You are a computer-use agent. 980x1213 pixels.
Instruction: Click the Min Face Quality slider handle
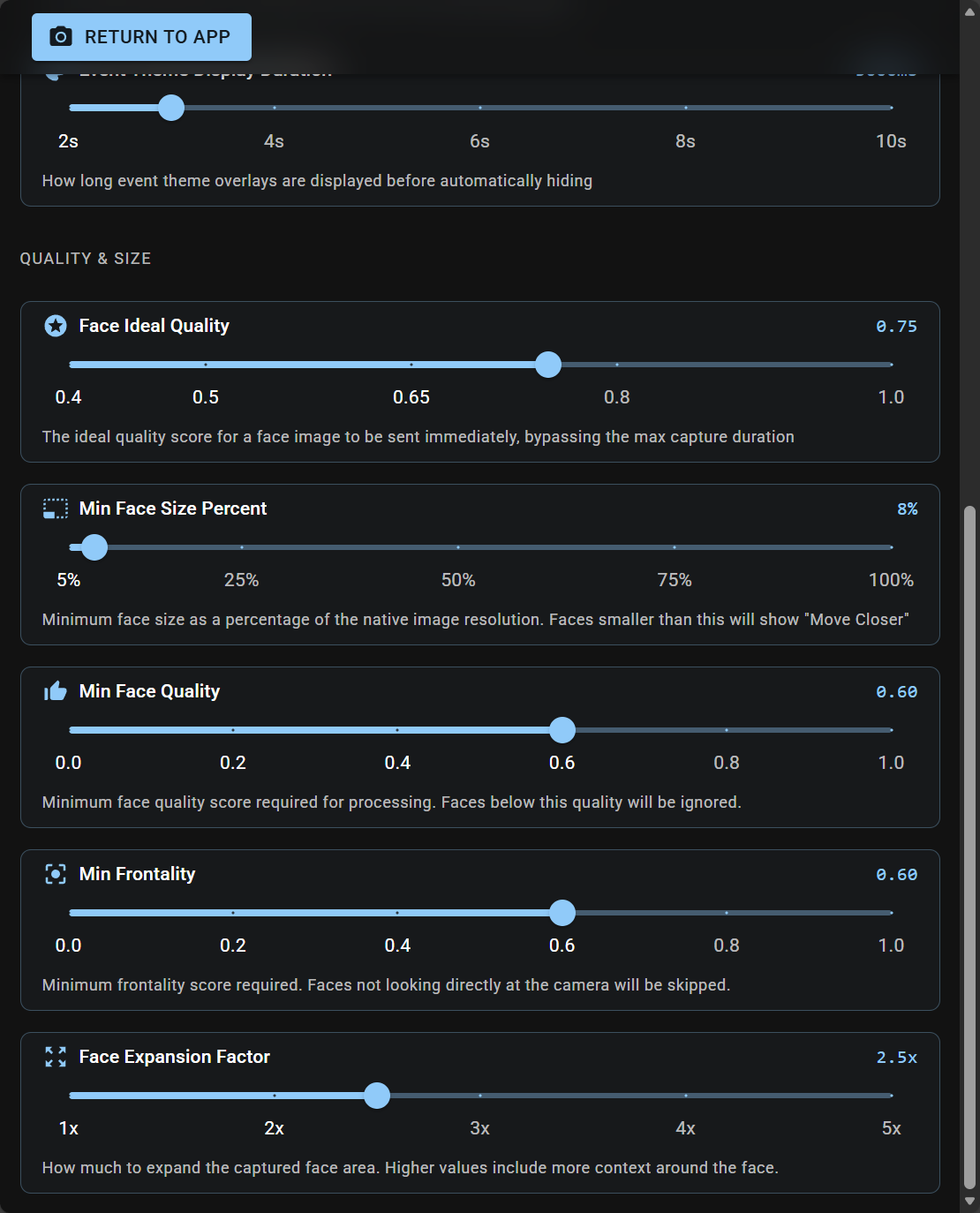pyautogui.click(x=562, y=730)
